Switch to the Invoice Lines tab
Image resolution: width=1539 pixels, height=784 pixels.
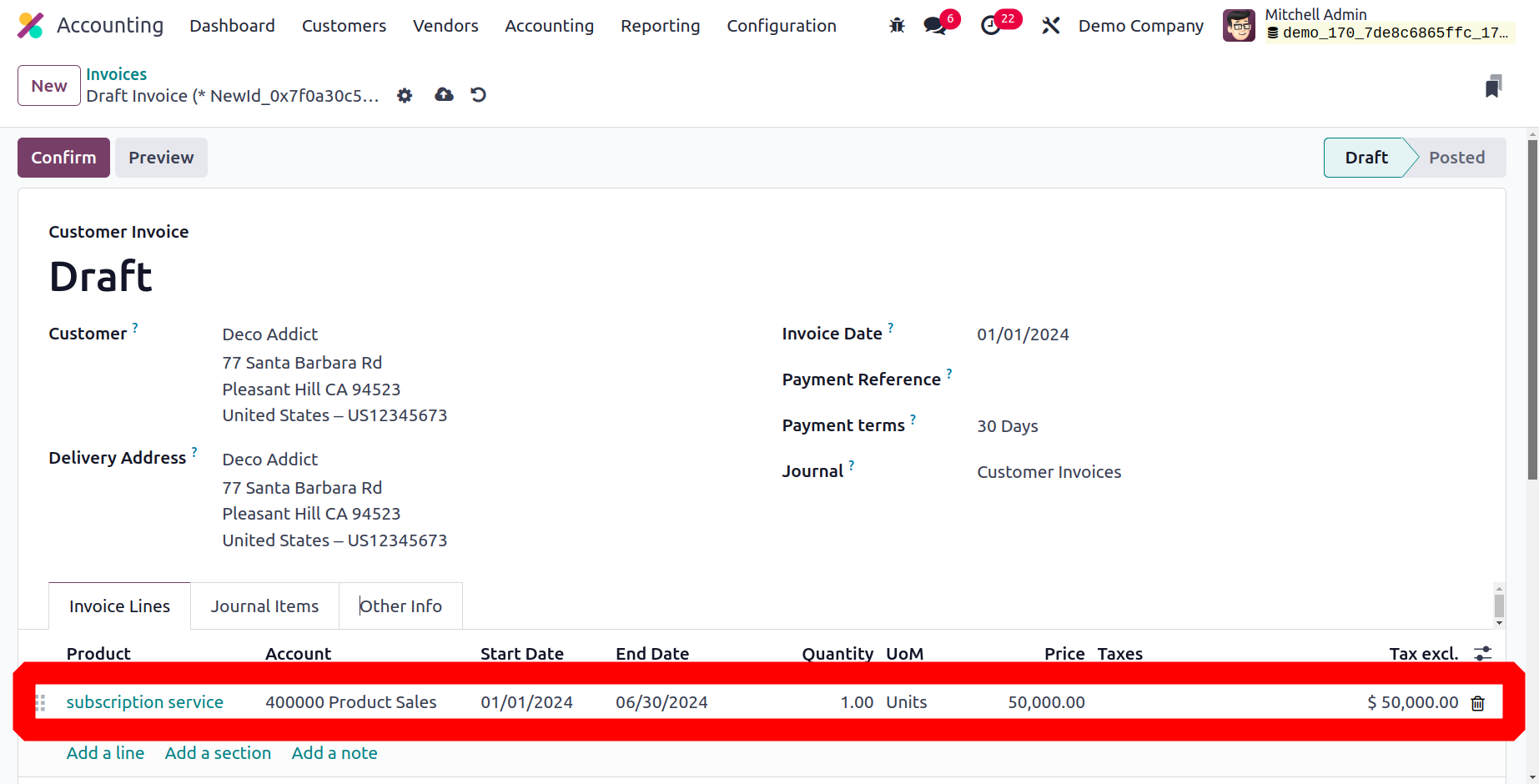[x=119, y=606]
